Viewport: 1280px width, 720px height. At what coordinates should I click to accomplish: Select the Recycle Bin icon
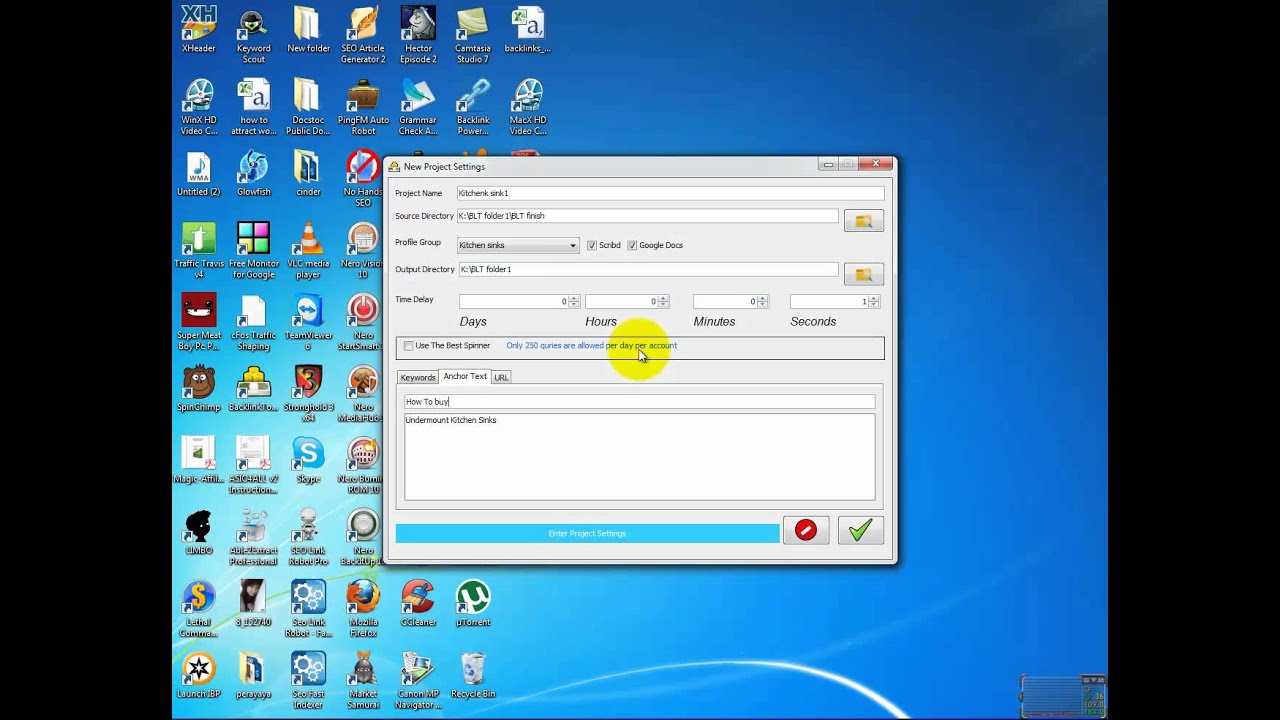473,676
